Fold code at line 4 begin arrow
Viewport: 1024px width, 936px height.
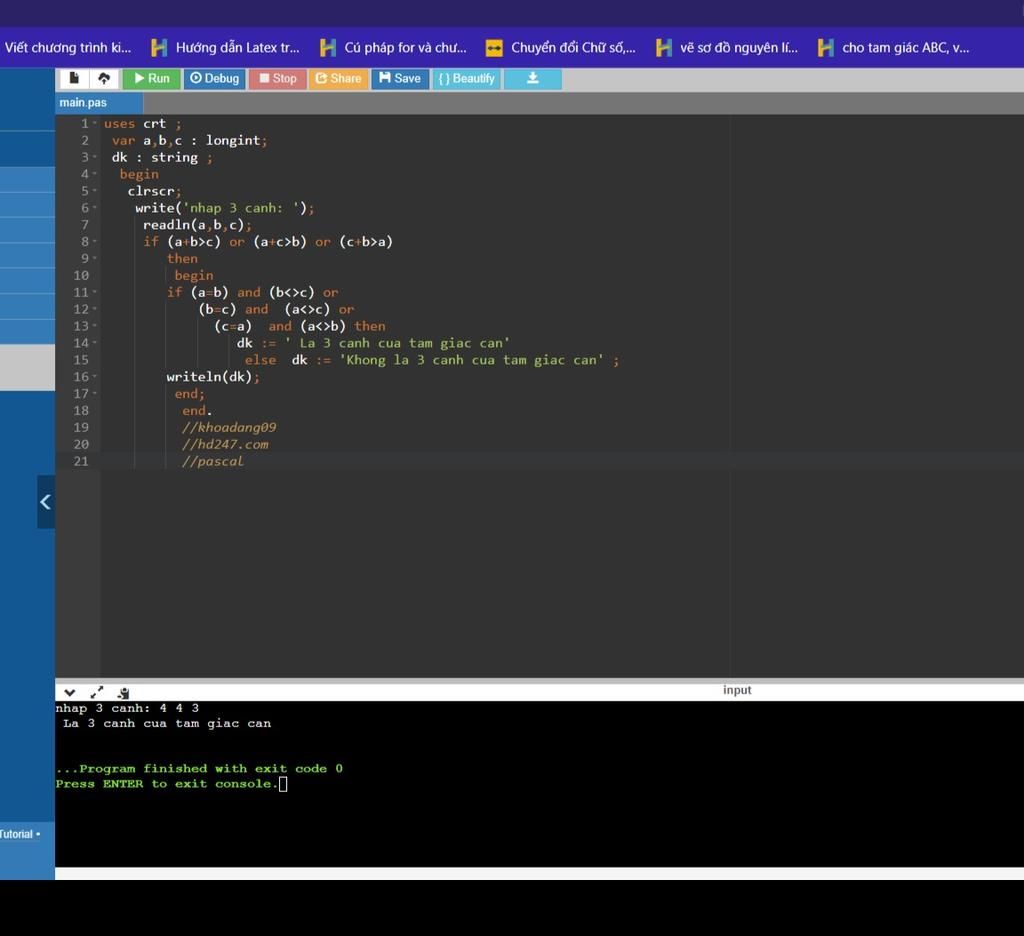[x=95, y=174]
